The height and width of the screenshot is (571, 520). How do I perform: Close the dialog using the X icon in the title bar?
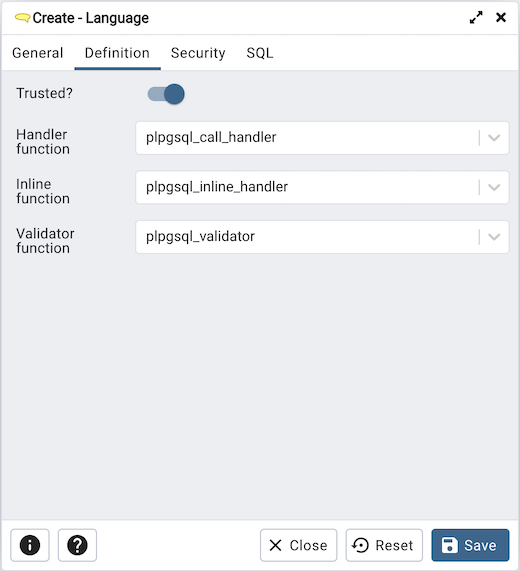click(x=501, y=17)
